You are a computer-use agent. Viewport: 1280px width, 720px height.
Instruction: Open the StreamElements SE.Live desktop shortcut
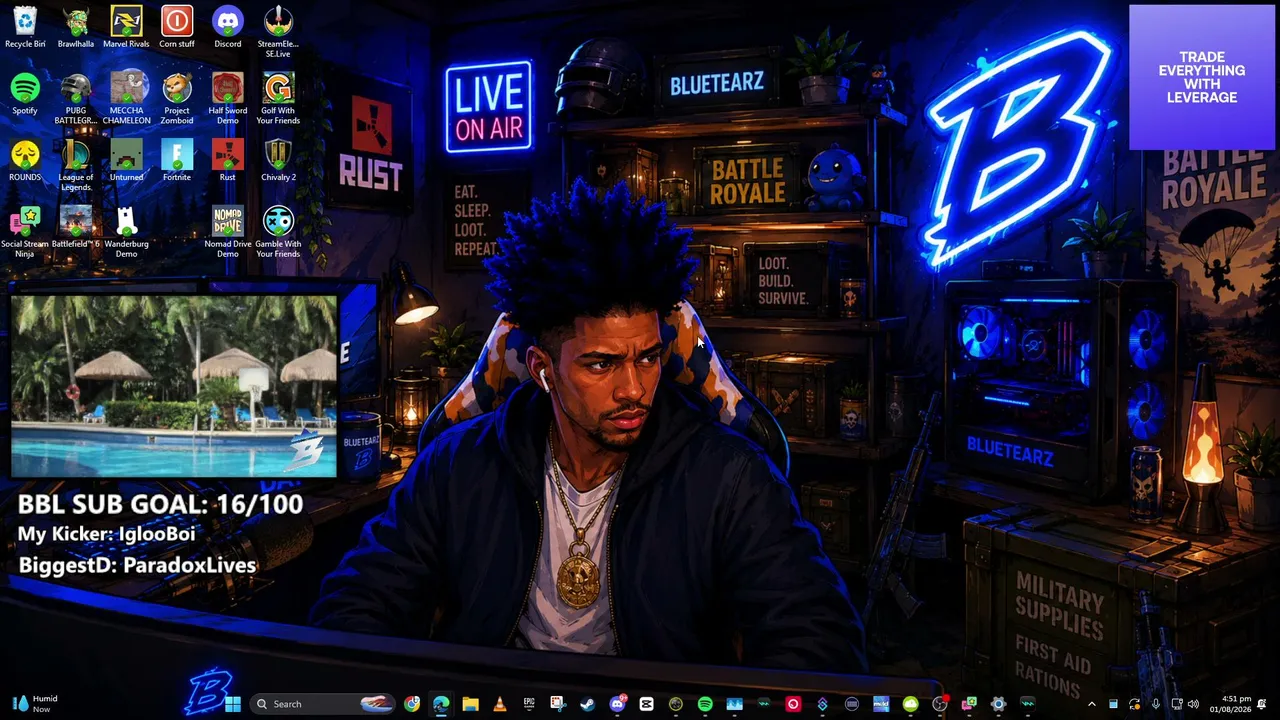278,32
